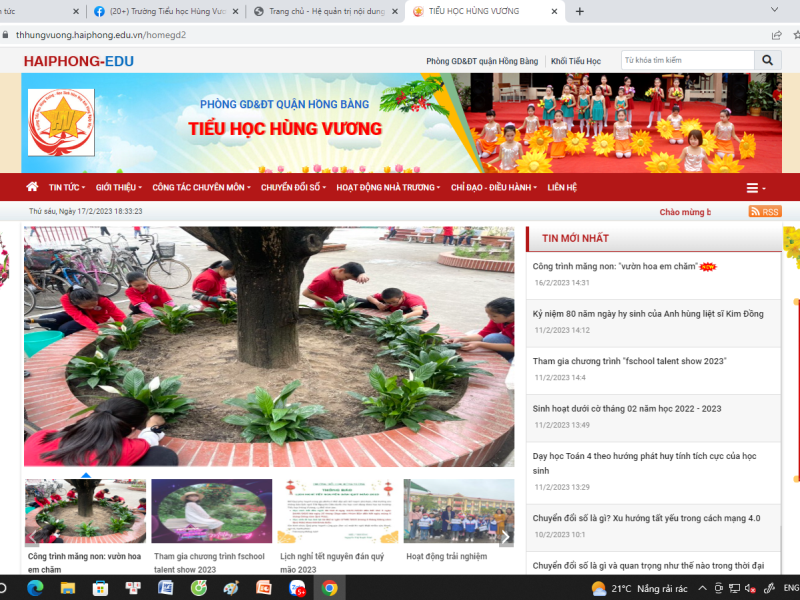
Task: Open the HOẠT ĐỘNG NHÀ TRƯỜNG menu
Action: point(390,188)
